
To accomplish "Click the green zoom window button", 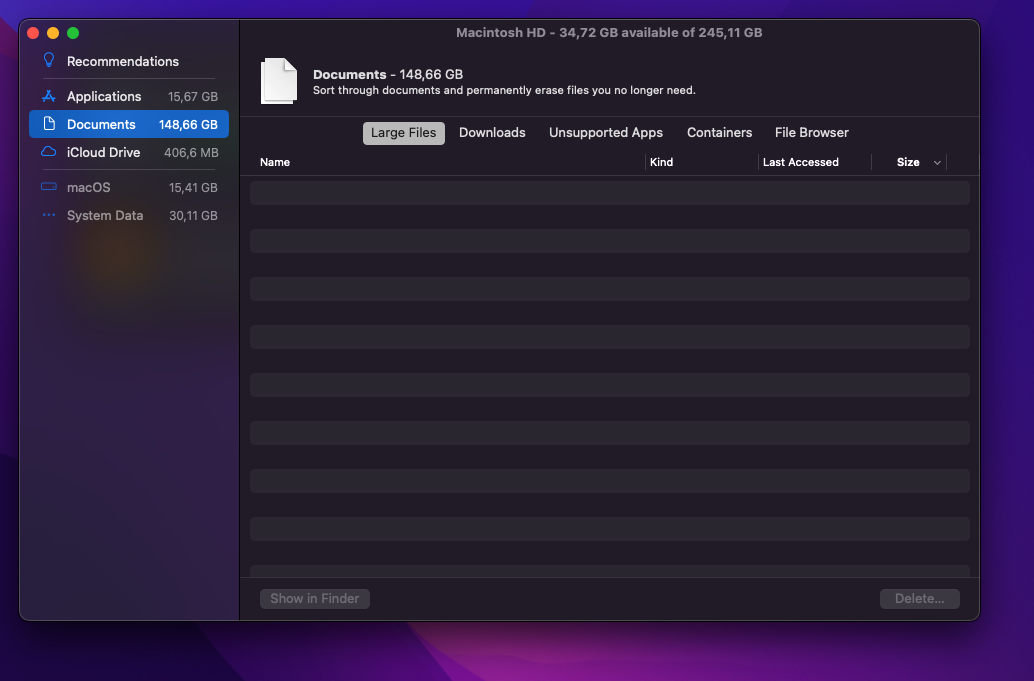I will (73, 33).
